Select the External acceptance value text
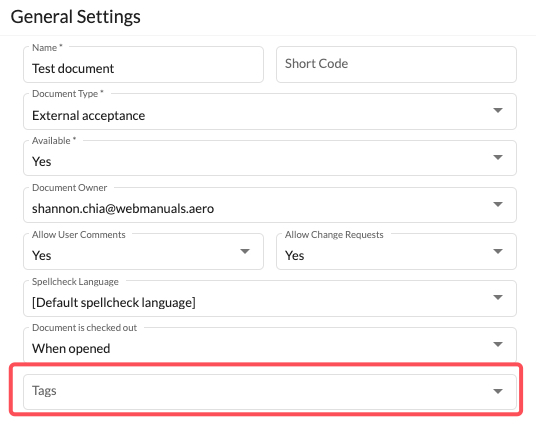Image resolution: width=536 pixels, height=428 pixels. [x=89, y=116]
